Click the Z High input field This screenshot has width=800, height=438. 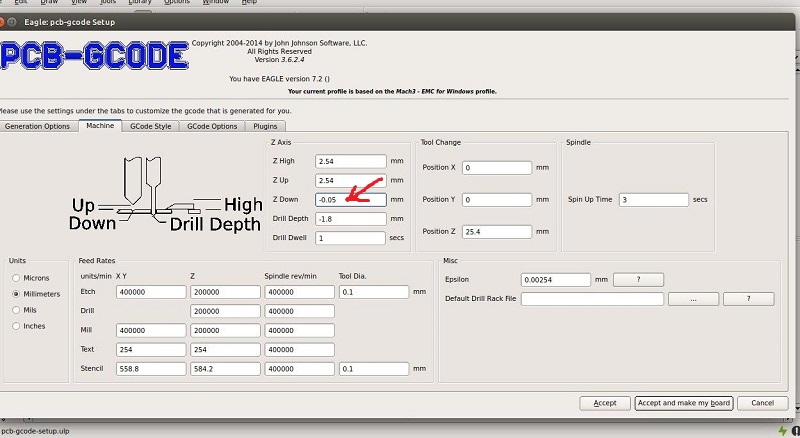point(351,161)
